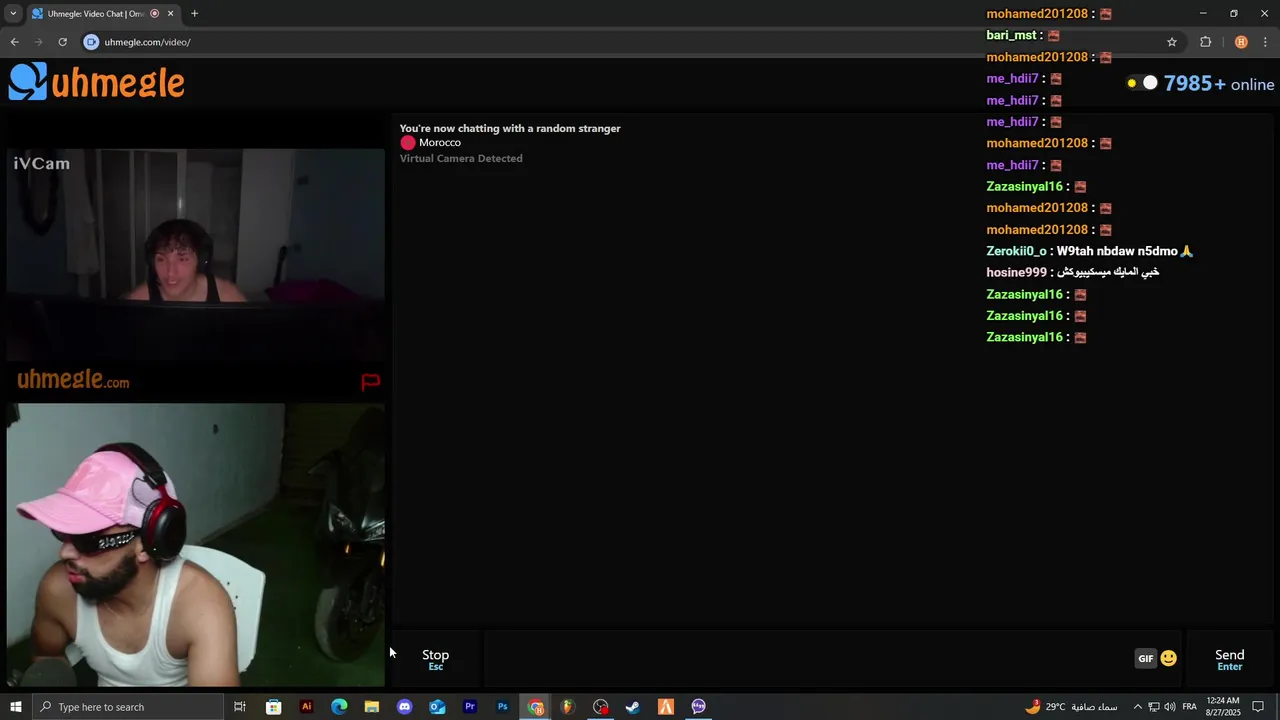
Task: Open the Windows notification center
Action: coord(1259,707)
